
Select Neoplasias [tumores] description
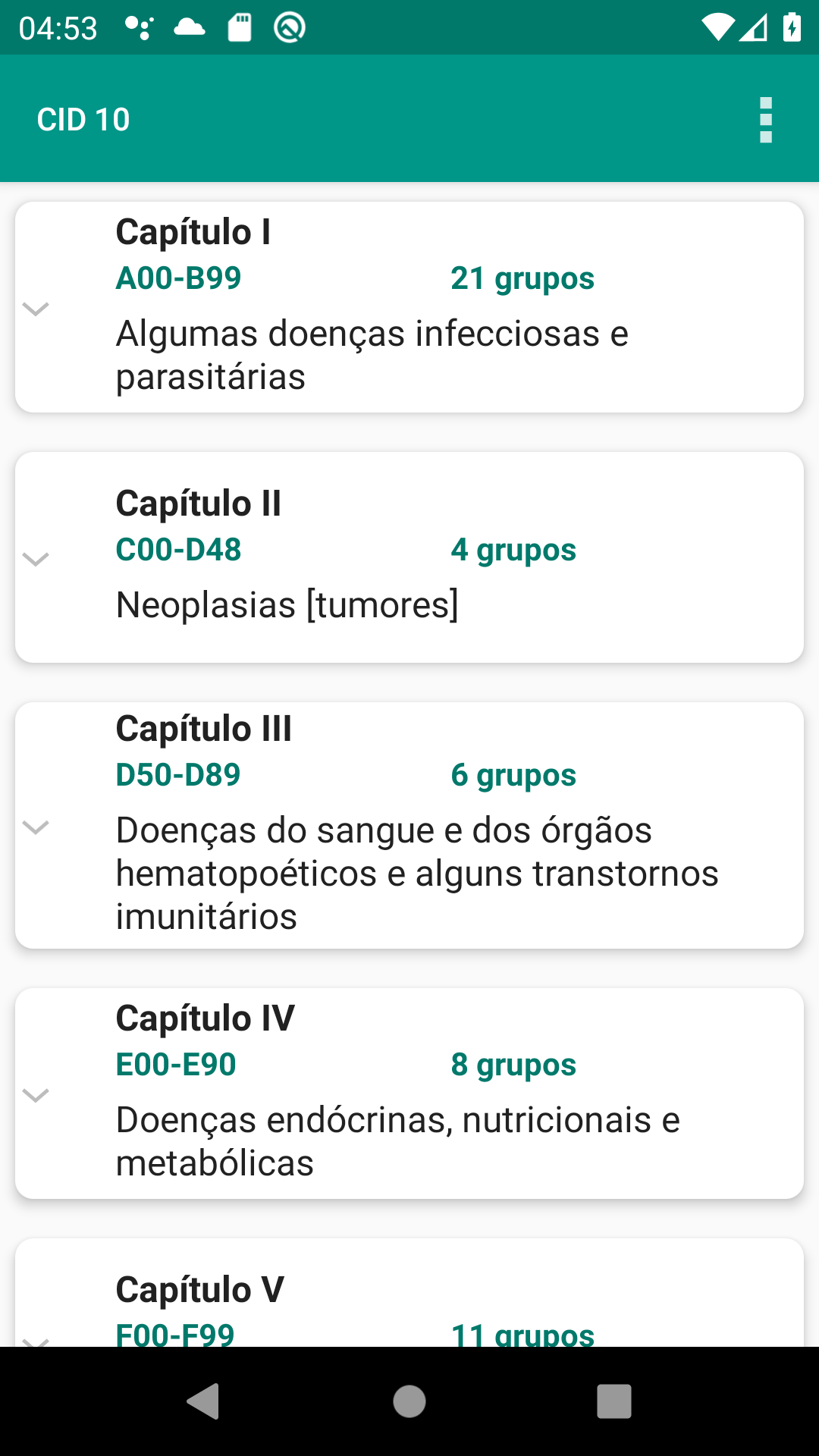pyautogui.click(x=287, y=605)
